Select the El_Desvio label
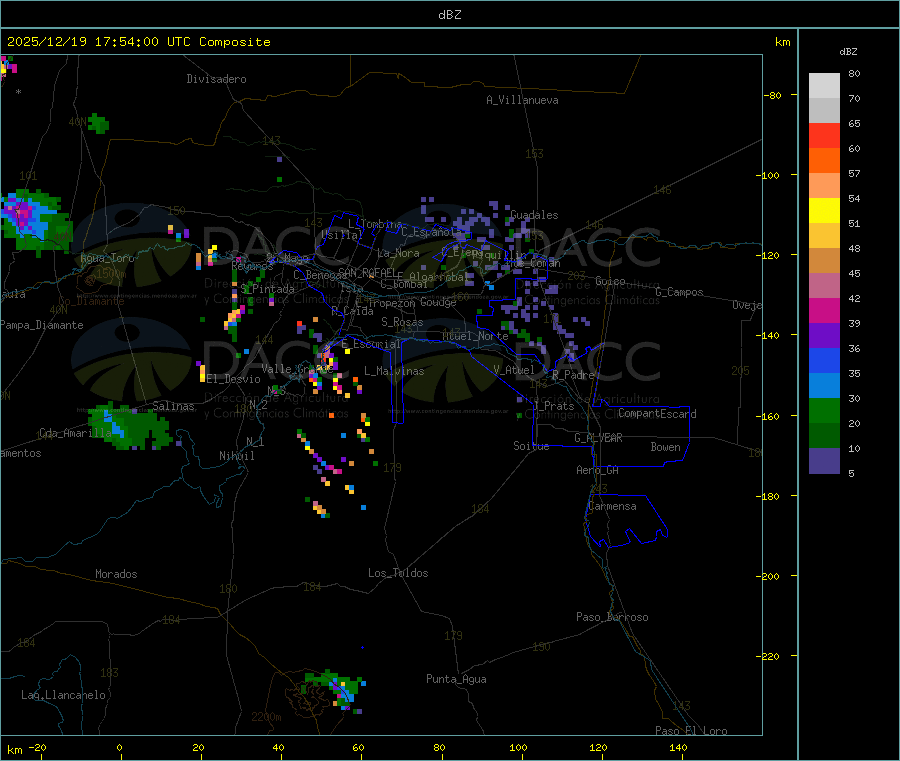Screen dimensions: 900x761 coord(234,379)
